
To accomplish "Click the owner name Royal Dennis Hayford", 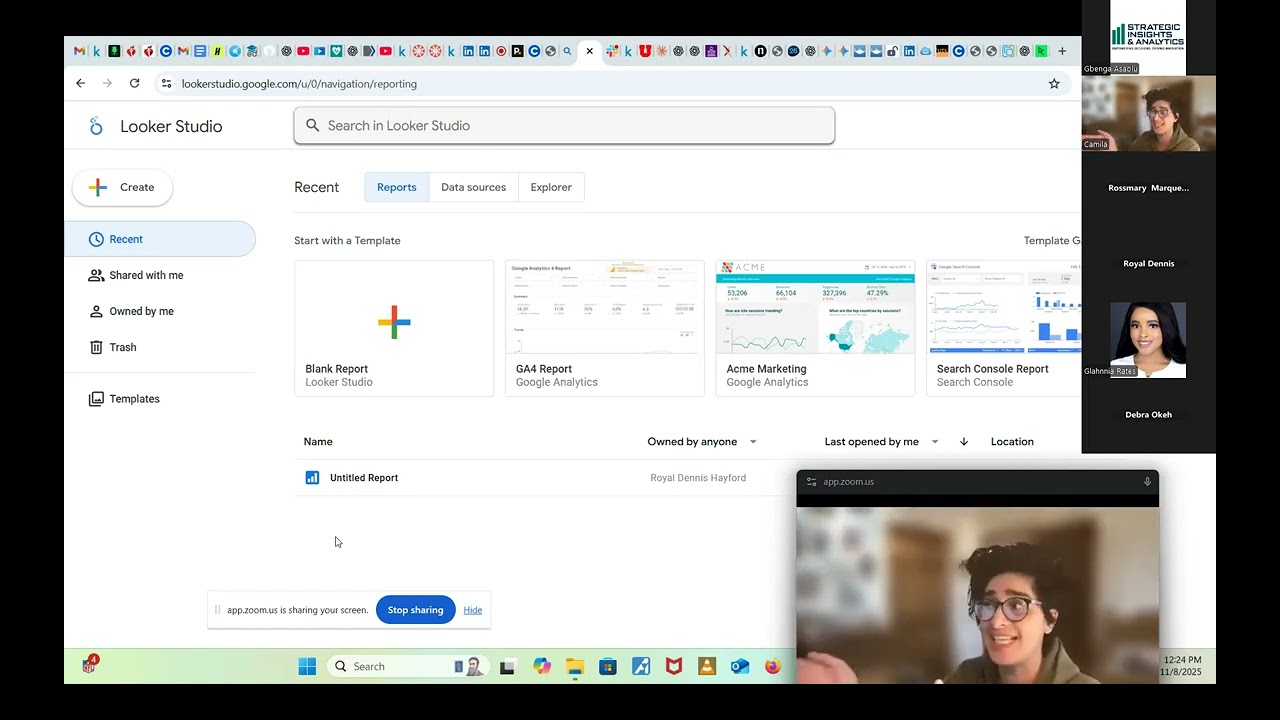I will pos(698,478).
